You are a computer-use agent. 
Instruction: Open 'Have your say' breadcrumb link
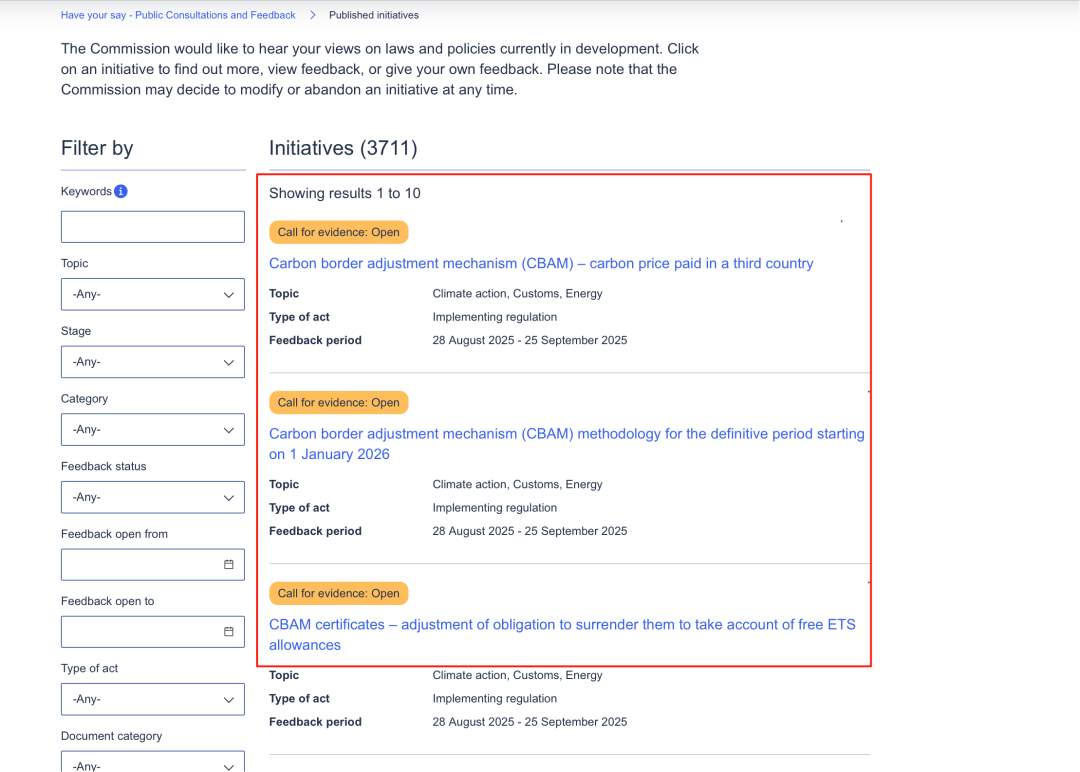pyautogui.click(x=178, y=15)
